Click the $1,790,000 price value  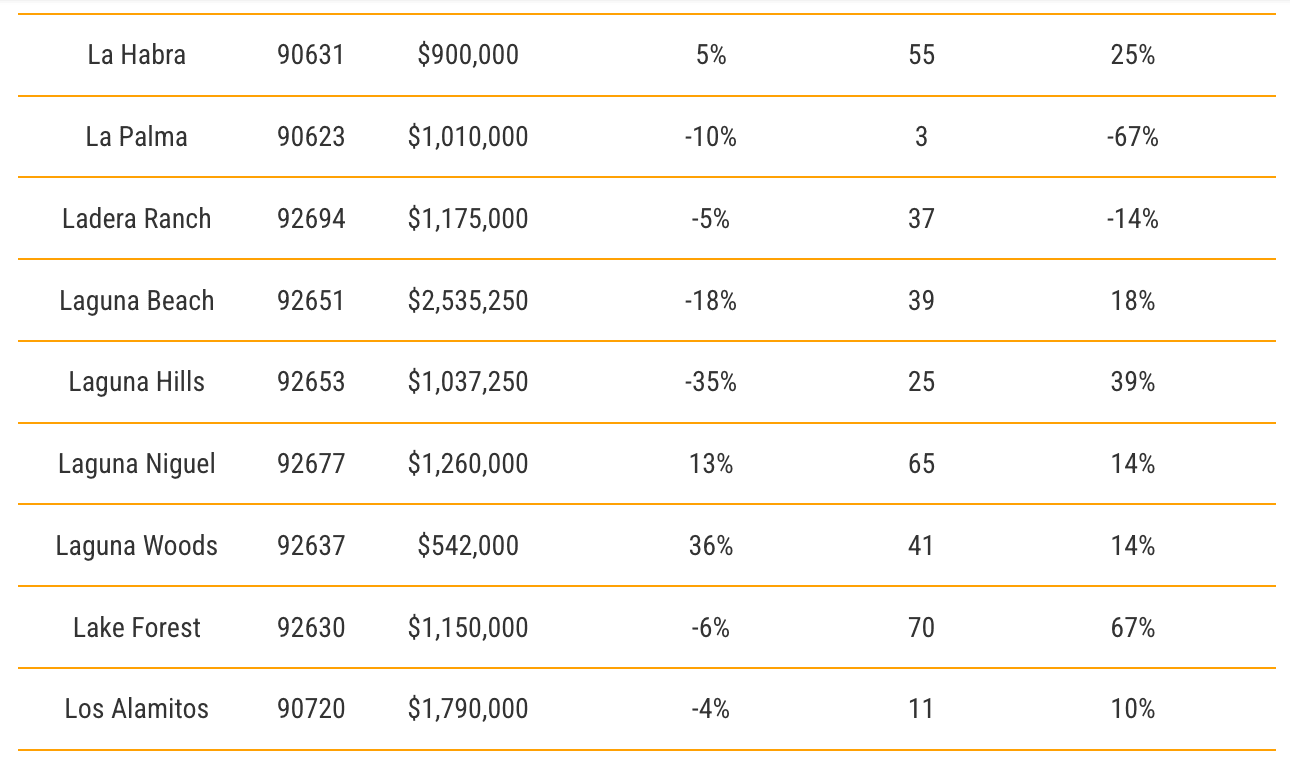(x=468, y=709)
